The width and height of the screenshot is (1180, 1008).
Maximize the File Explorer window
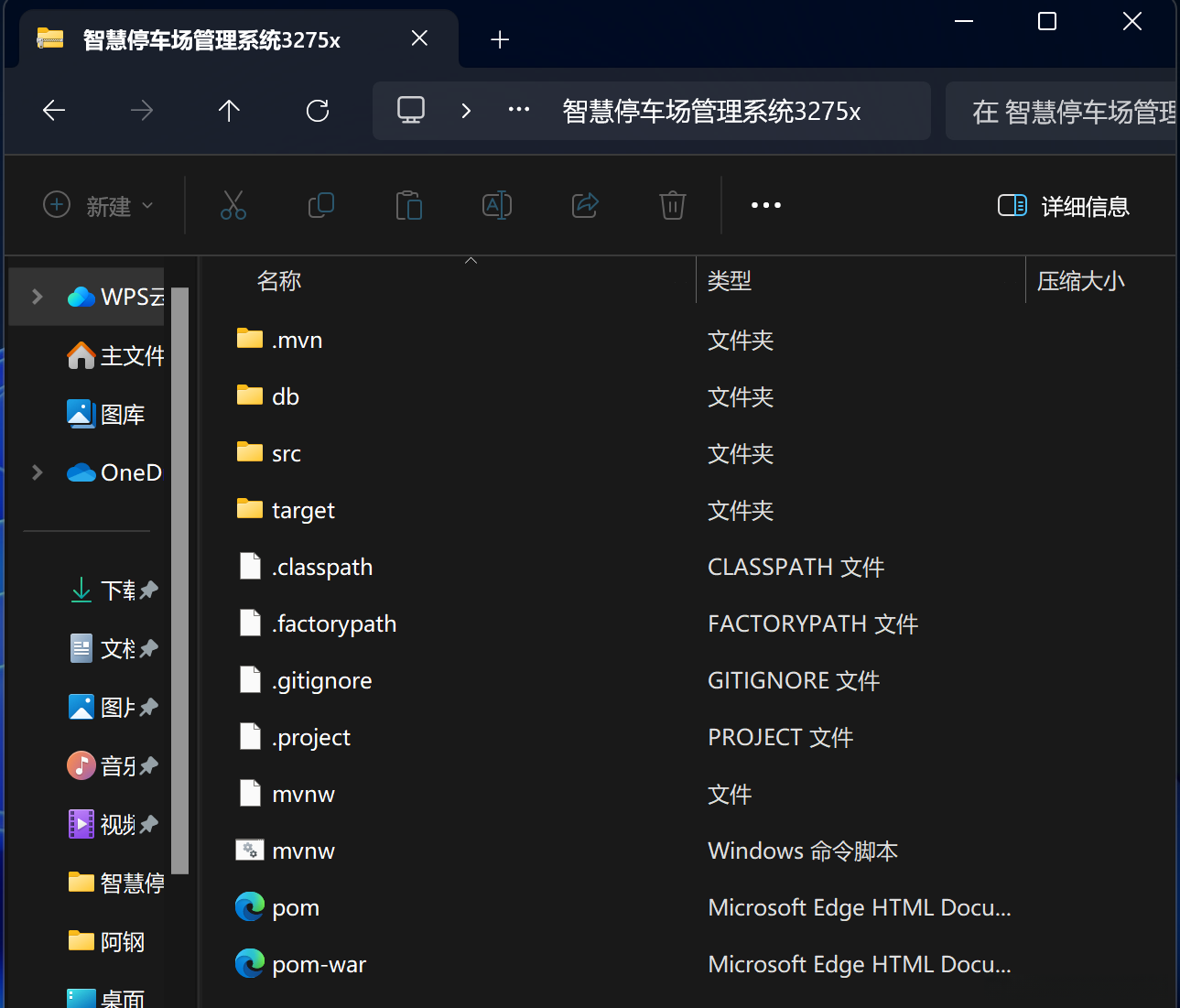[x=1047, y=21]
